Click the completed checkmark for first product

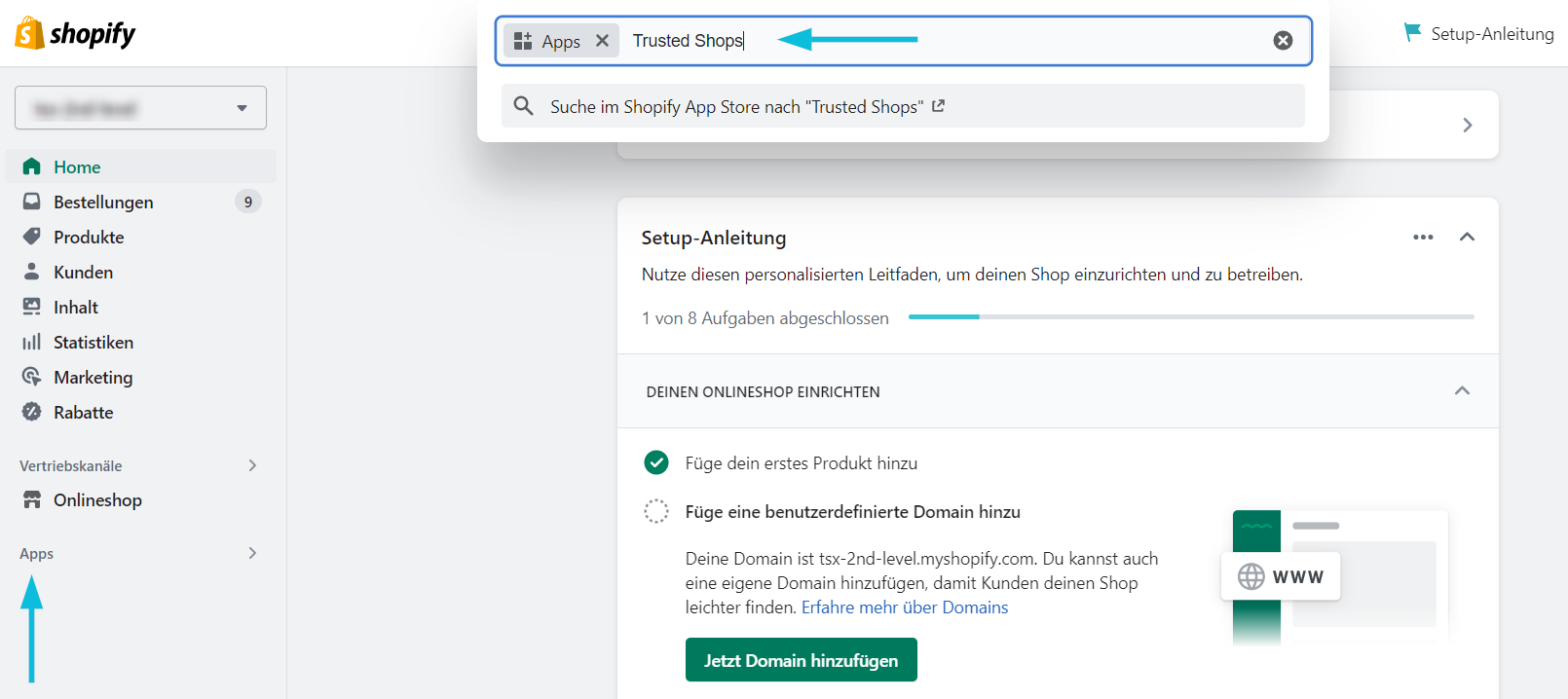[656, 462]
